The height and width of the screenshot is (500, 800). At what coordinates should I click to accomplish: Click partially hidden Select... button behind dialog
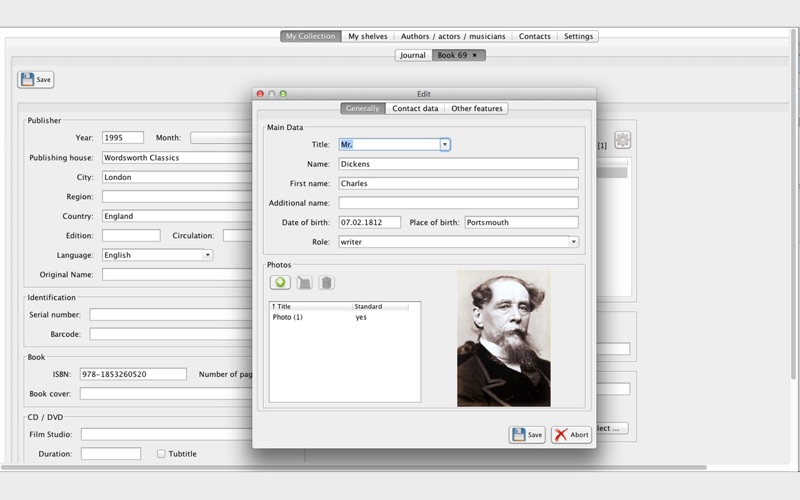click(612, 429)
